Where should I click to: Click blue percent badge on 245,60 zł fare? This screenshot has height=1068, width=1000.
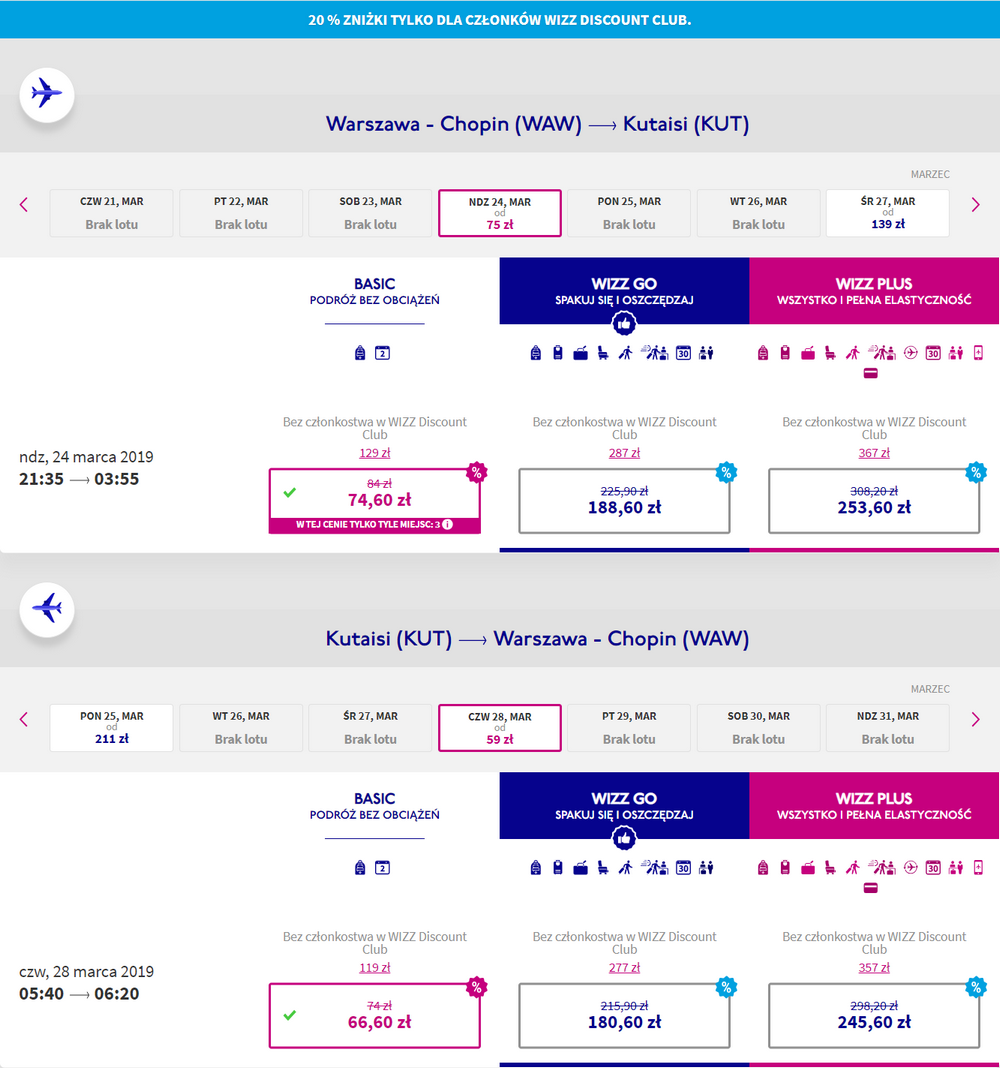pos(976,987)
